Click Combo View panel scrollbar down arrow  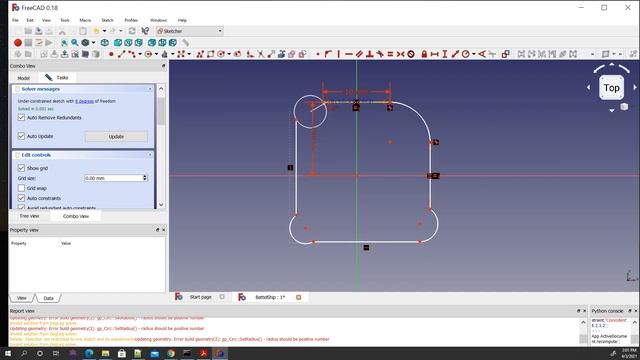(x=161, y=205)
